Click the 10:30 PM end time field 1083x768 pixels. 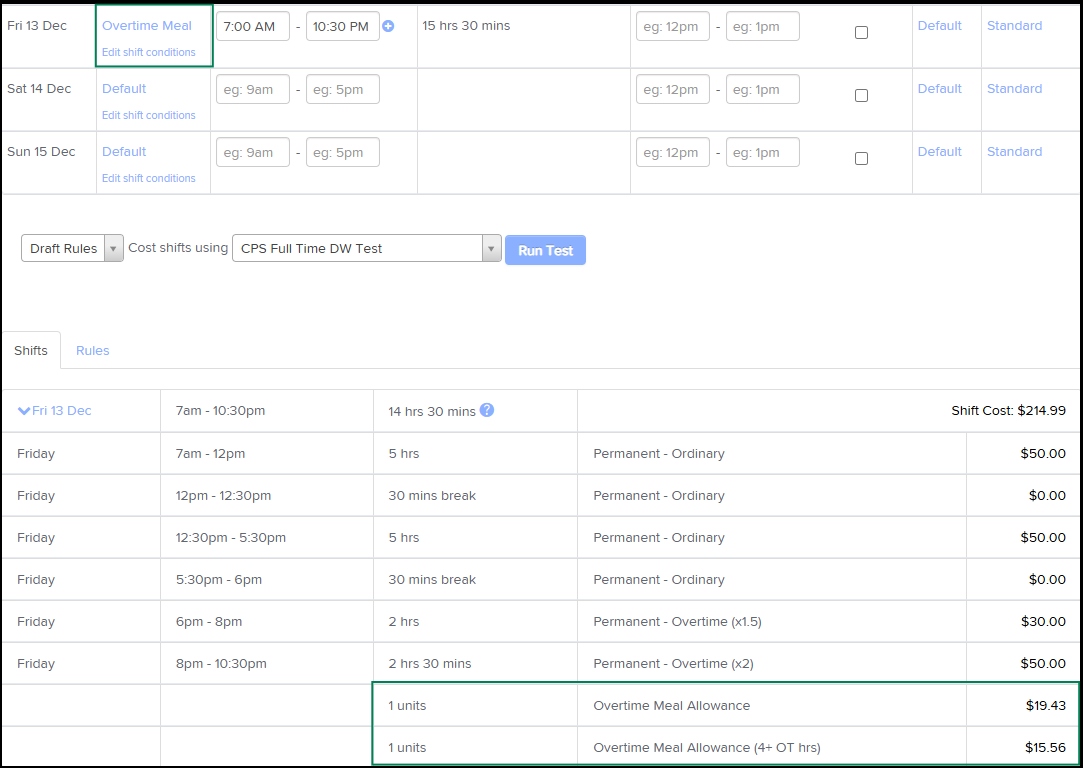point(342,27)
